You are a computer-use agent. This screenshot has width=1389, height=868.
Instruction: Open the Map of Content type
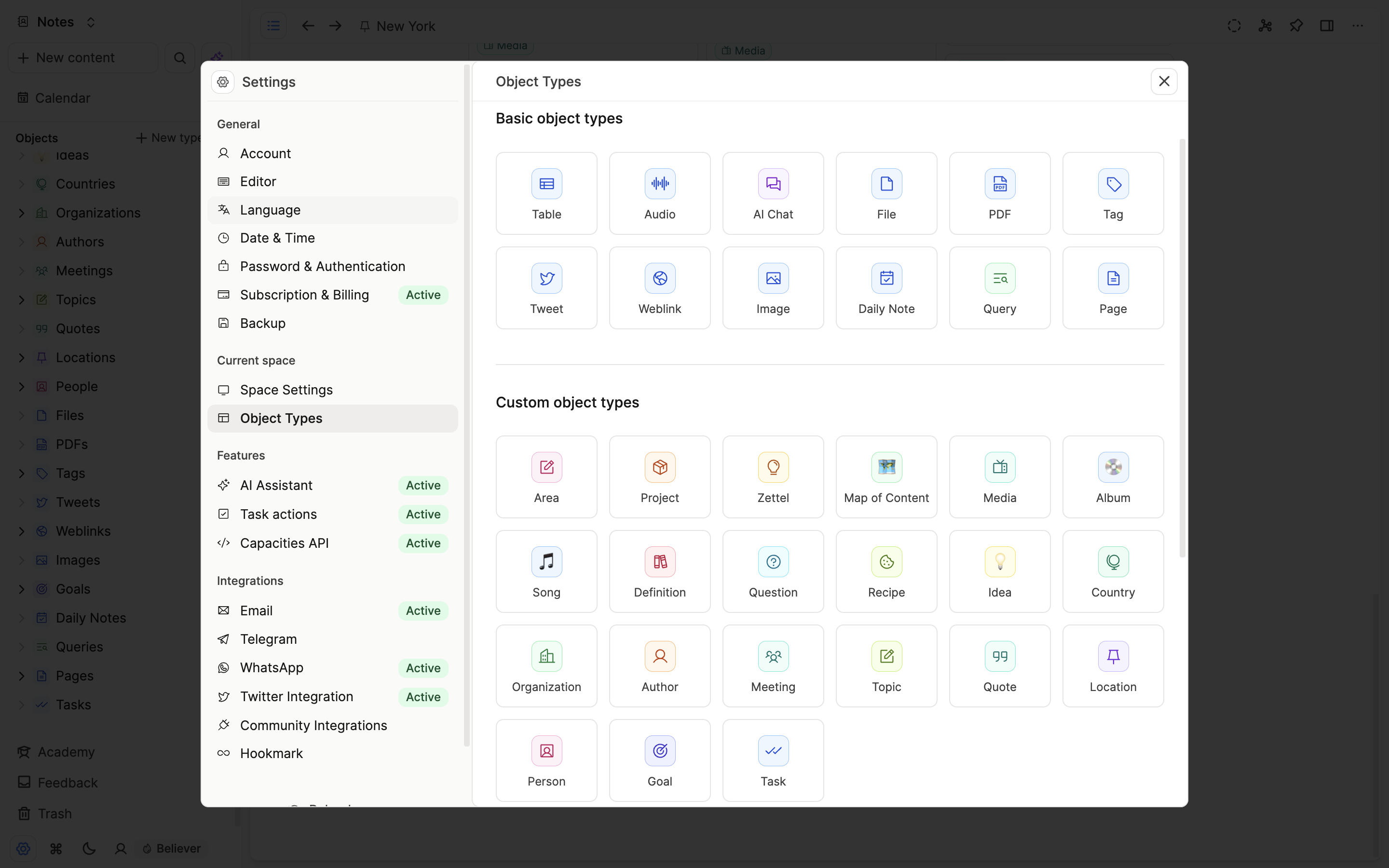click(886, 476)
